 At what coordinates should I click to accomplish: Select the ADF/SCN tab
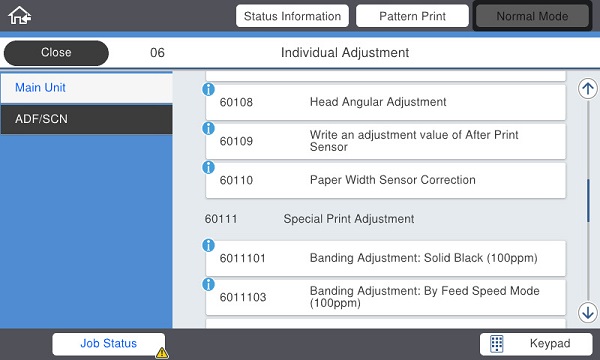click(86, 119)
